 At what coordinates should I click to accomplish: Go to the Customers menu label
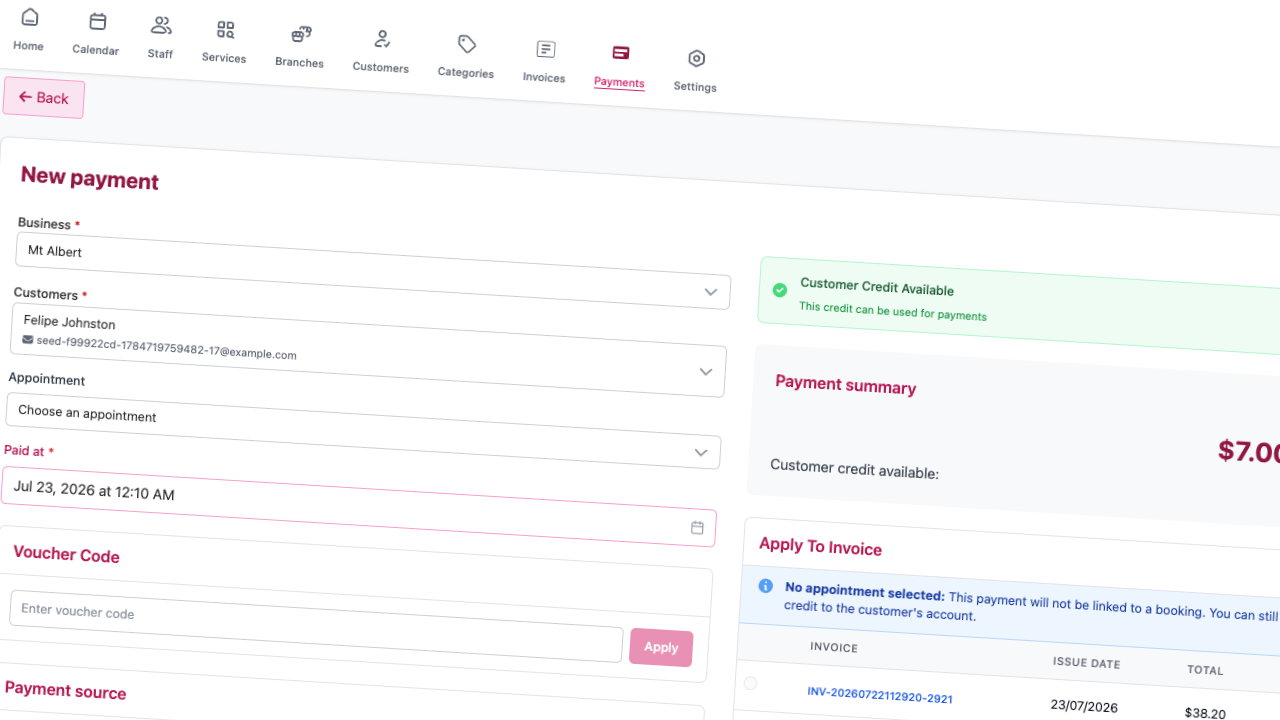pyautogui.click(x=380, y=67)
